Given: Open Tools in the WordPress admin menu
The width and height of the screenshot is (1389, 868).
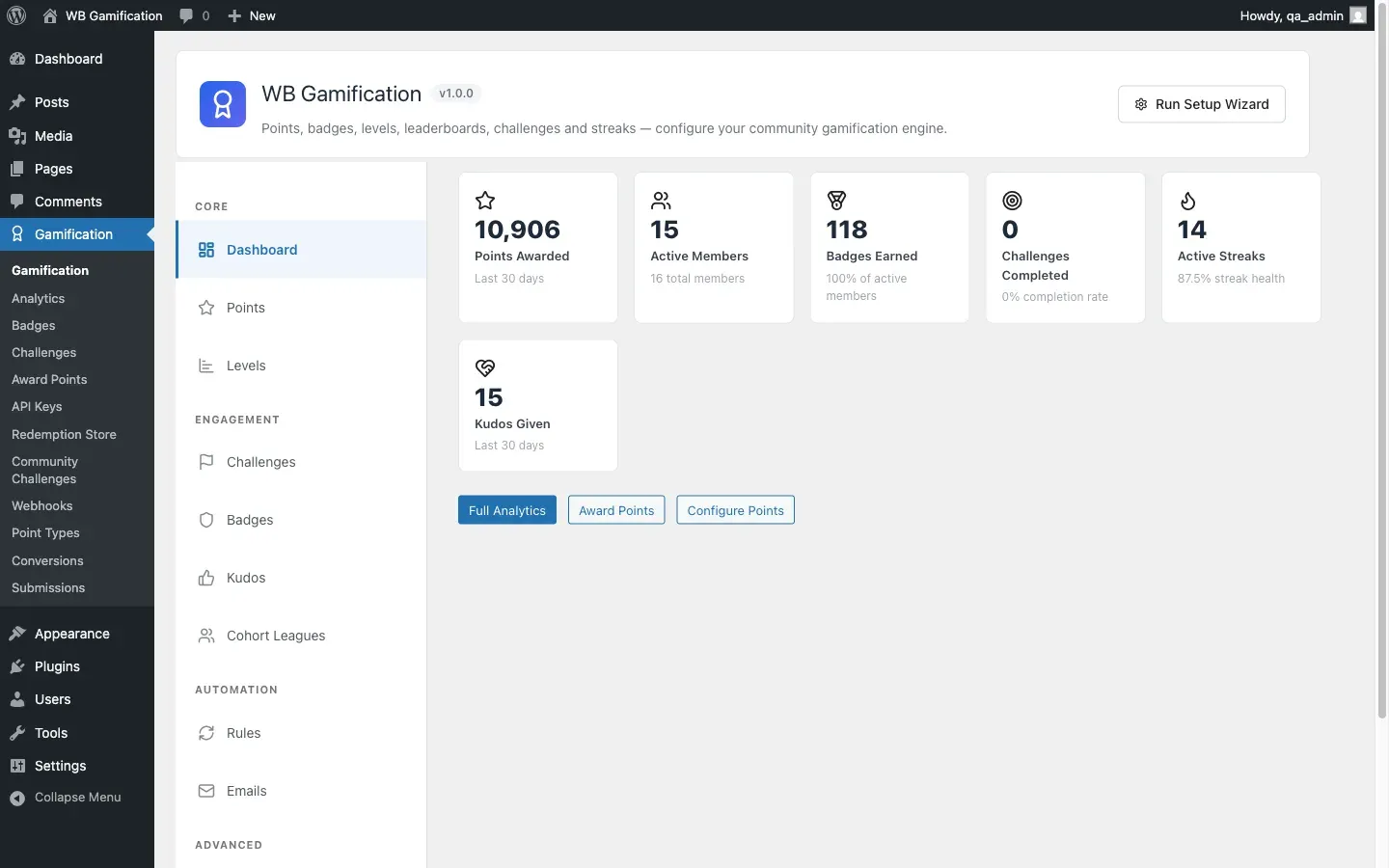Looking at the screenshot, I should pos(77,733).
